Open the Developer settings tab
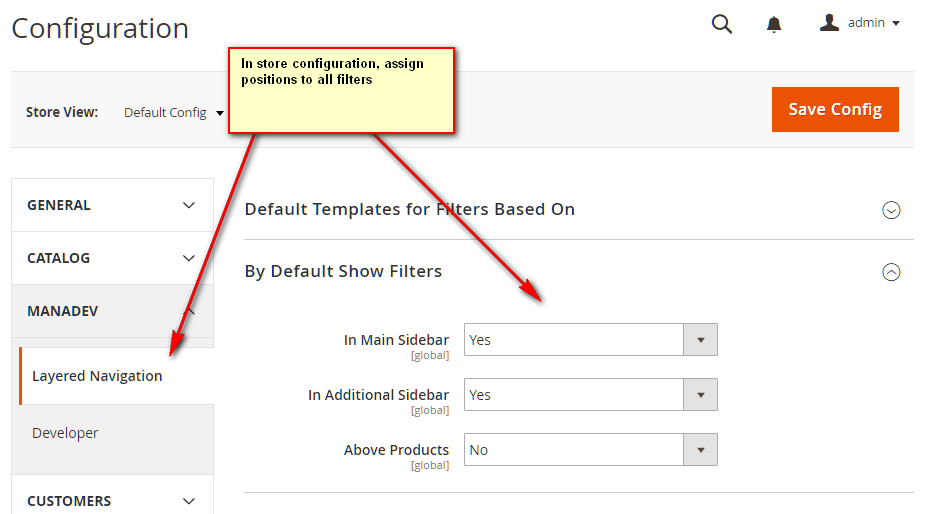934x514 pixels. (65, 433)
